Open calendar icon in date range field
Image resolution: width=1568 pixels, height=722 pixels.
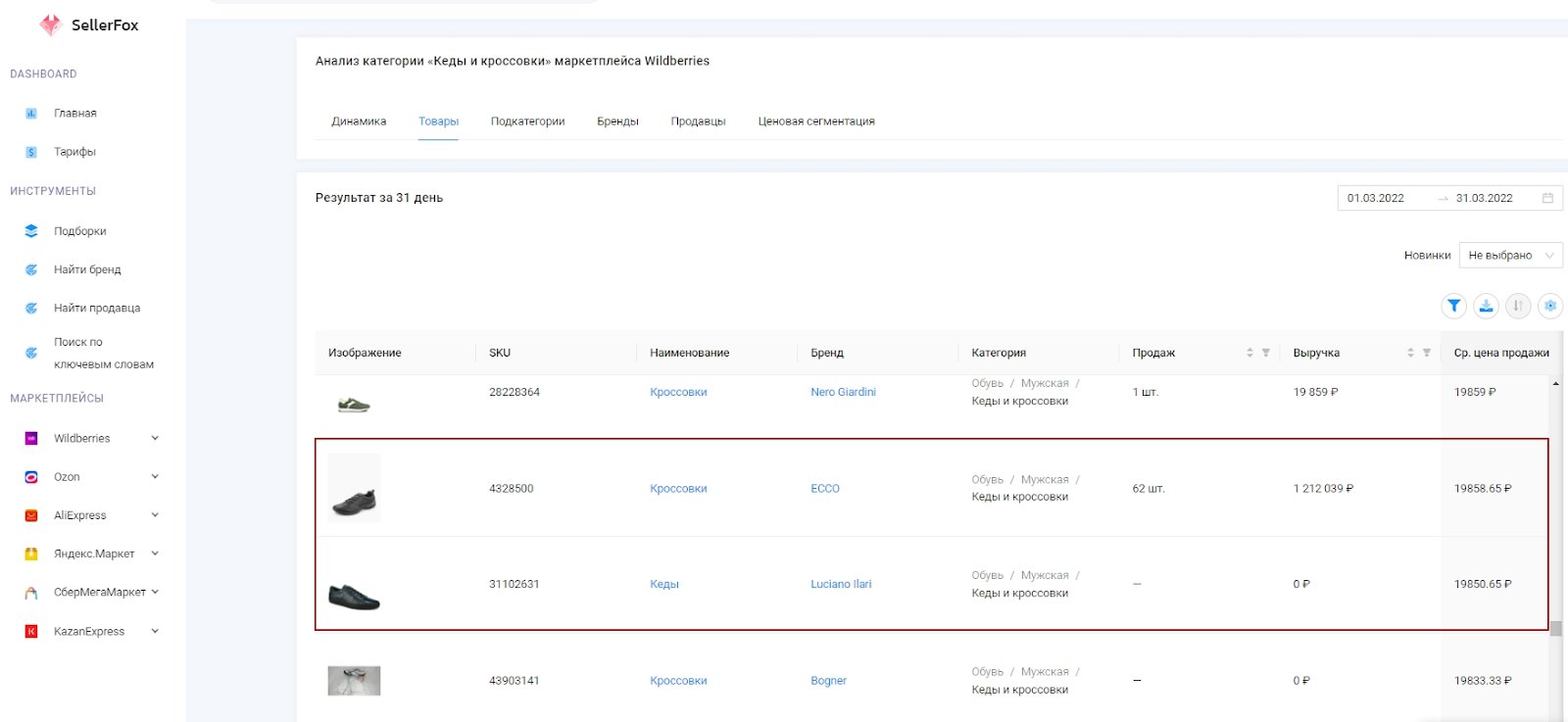(x=1547, y=198)
